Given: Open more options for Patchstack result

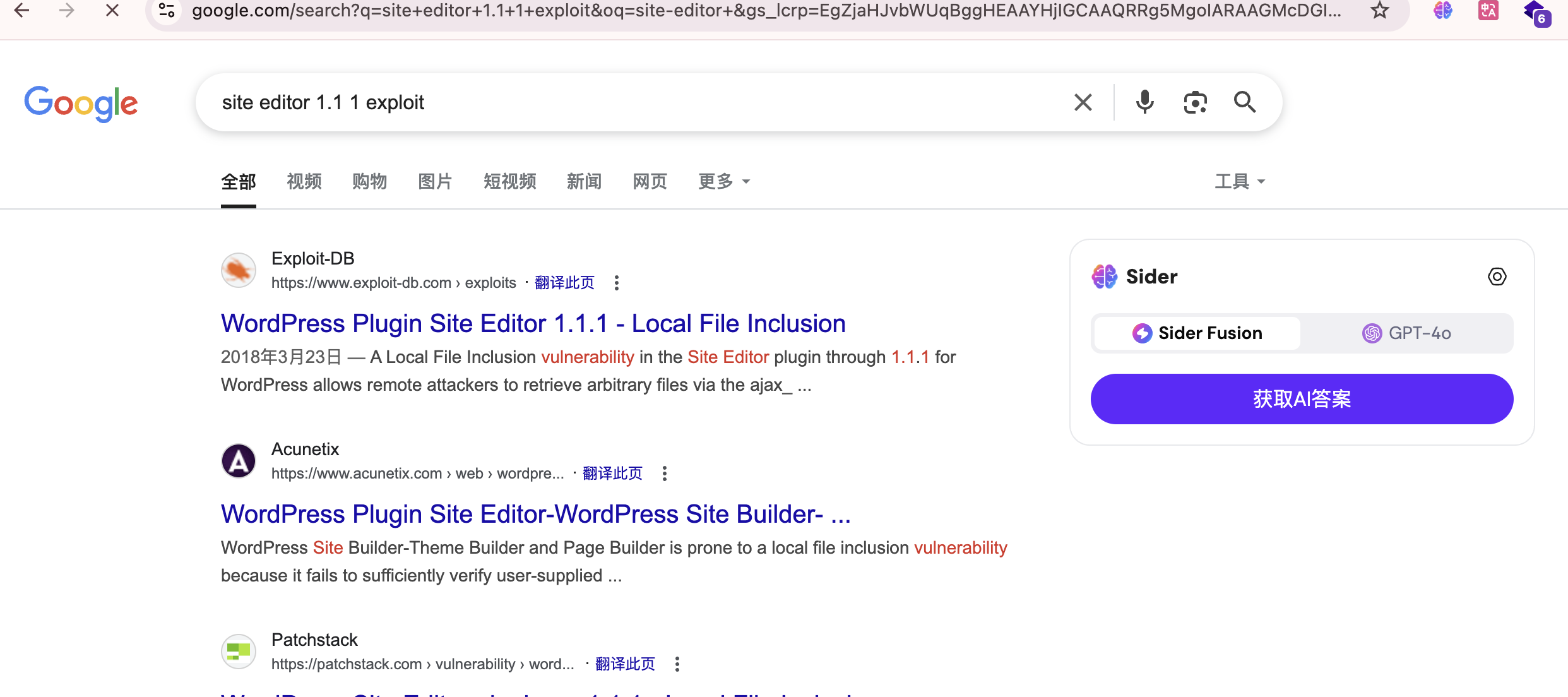Looking at the screenshot, I should pyautogui.click(x=677, y=664).
